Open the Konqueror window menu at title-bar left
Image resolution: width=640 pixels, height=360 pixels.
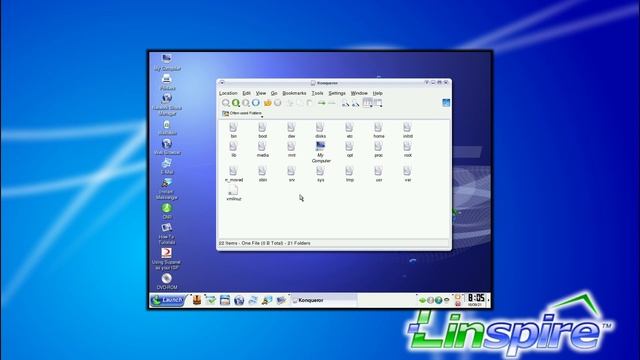coord(222,83)
